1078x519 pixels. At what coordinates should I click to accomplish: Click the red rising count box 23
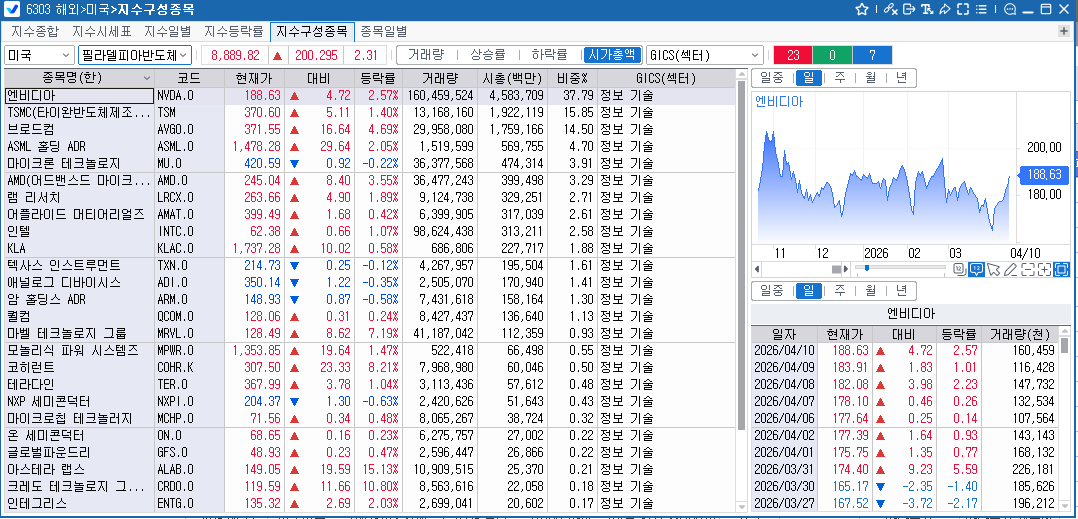pos(793,55)
